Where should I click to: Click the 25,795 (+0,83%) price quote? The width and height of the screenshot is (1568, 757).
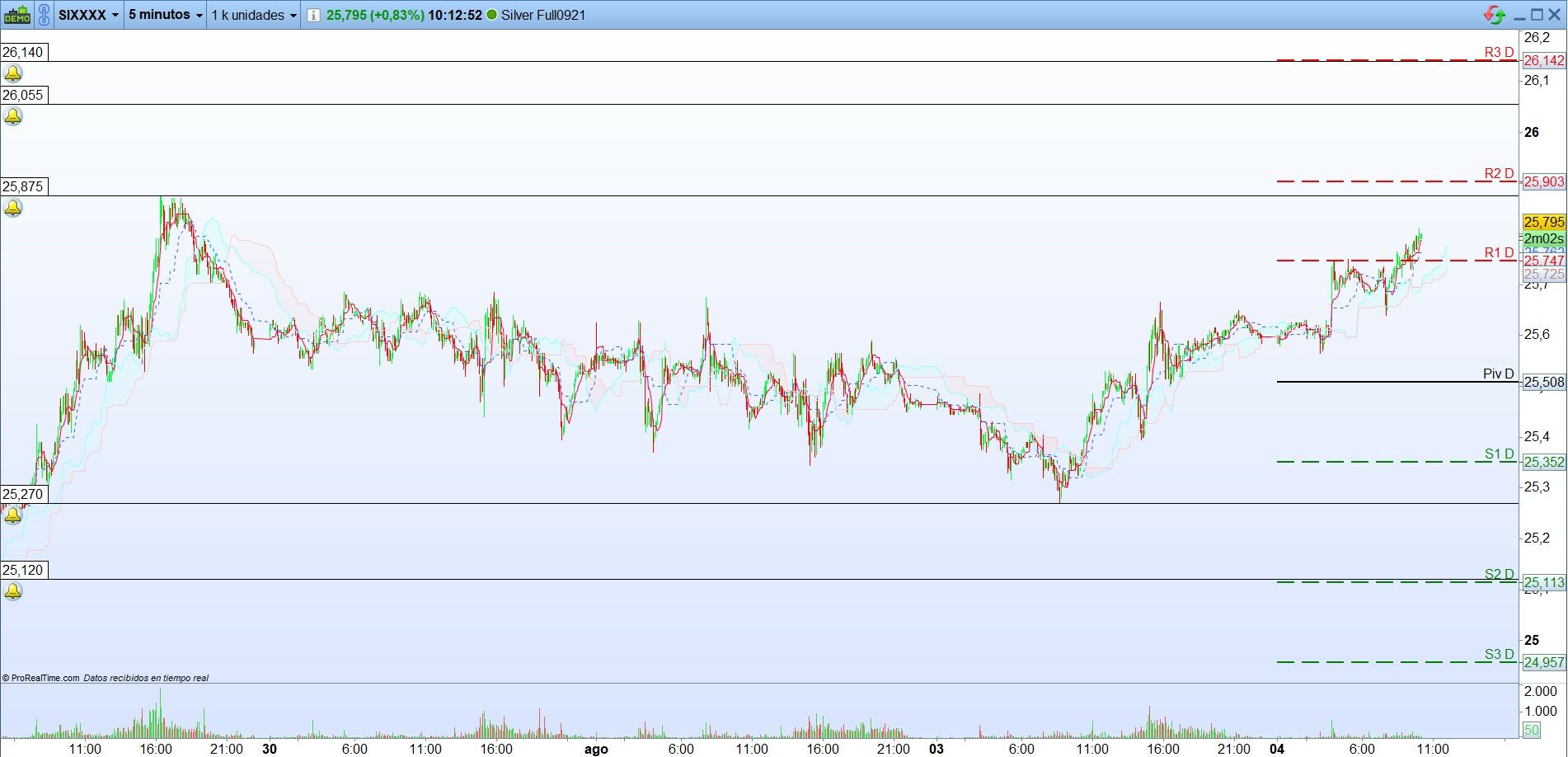tap(375, 15)
